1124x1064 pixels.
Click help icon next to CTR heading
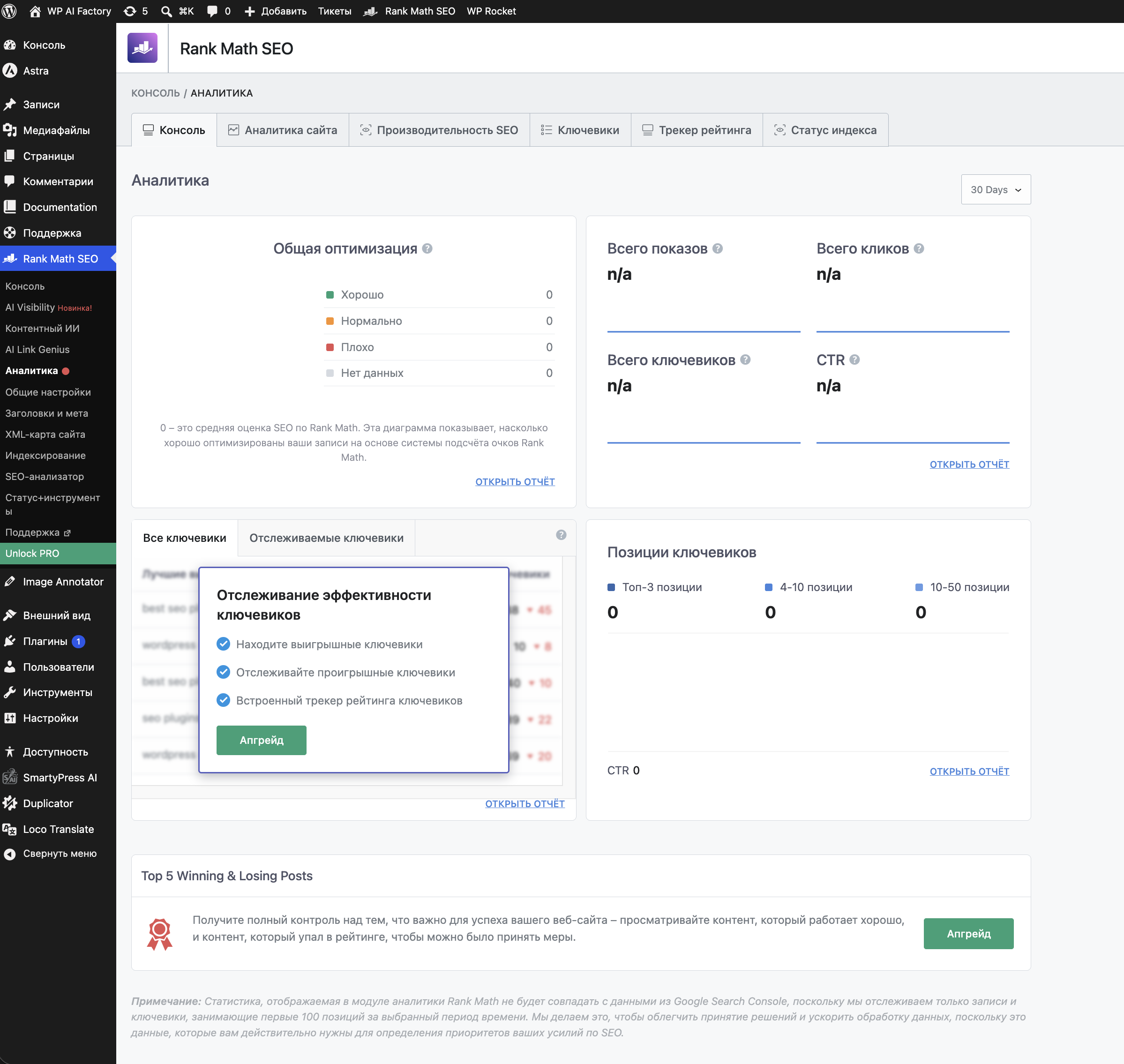854,360
